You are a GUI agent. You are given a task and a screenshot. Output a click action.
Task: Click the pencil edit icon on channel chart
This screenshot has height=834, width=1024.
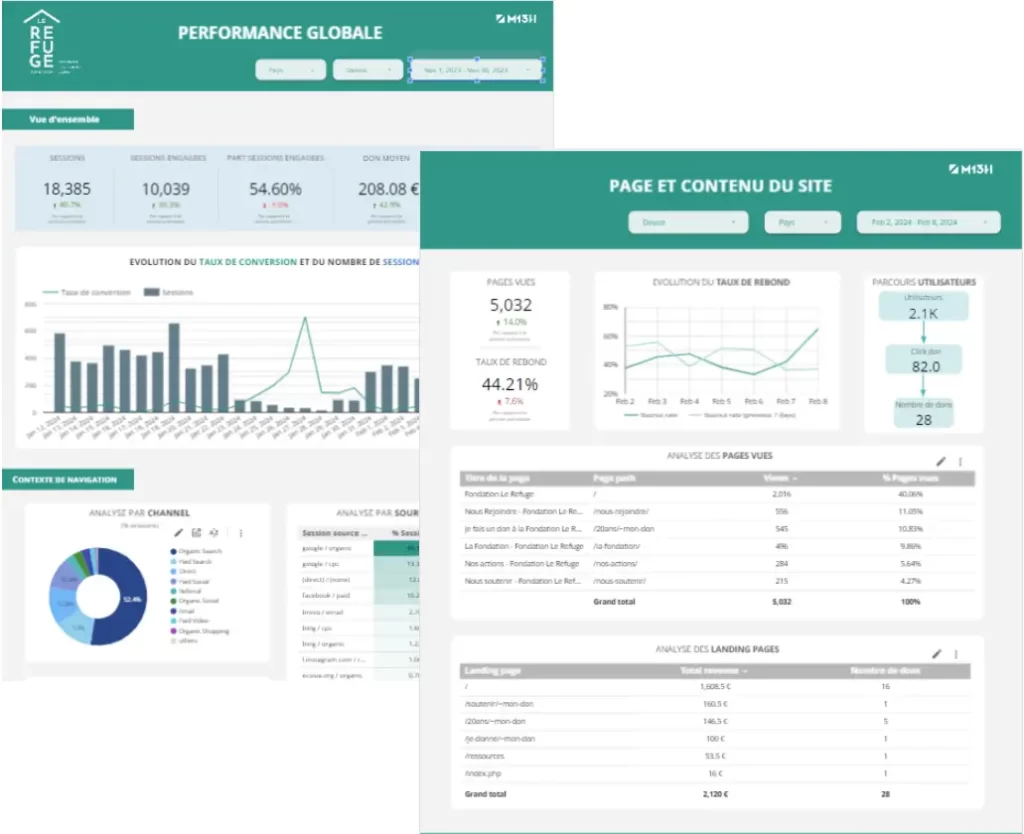(178, 533)
